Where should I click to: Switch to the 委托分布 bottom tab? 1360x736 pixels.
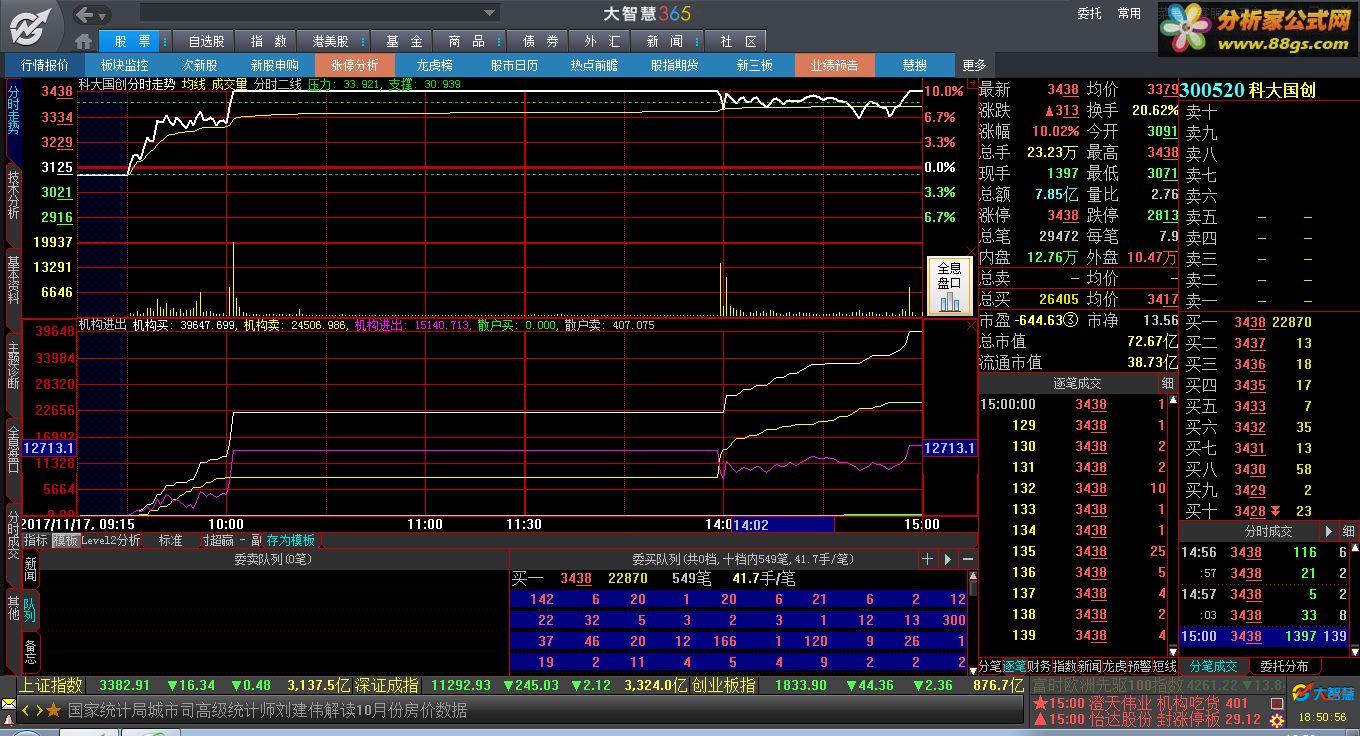(1284, 666)
